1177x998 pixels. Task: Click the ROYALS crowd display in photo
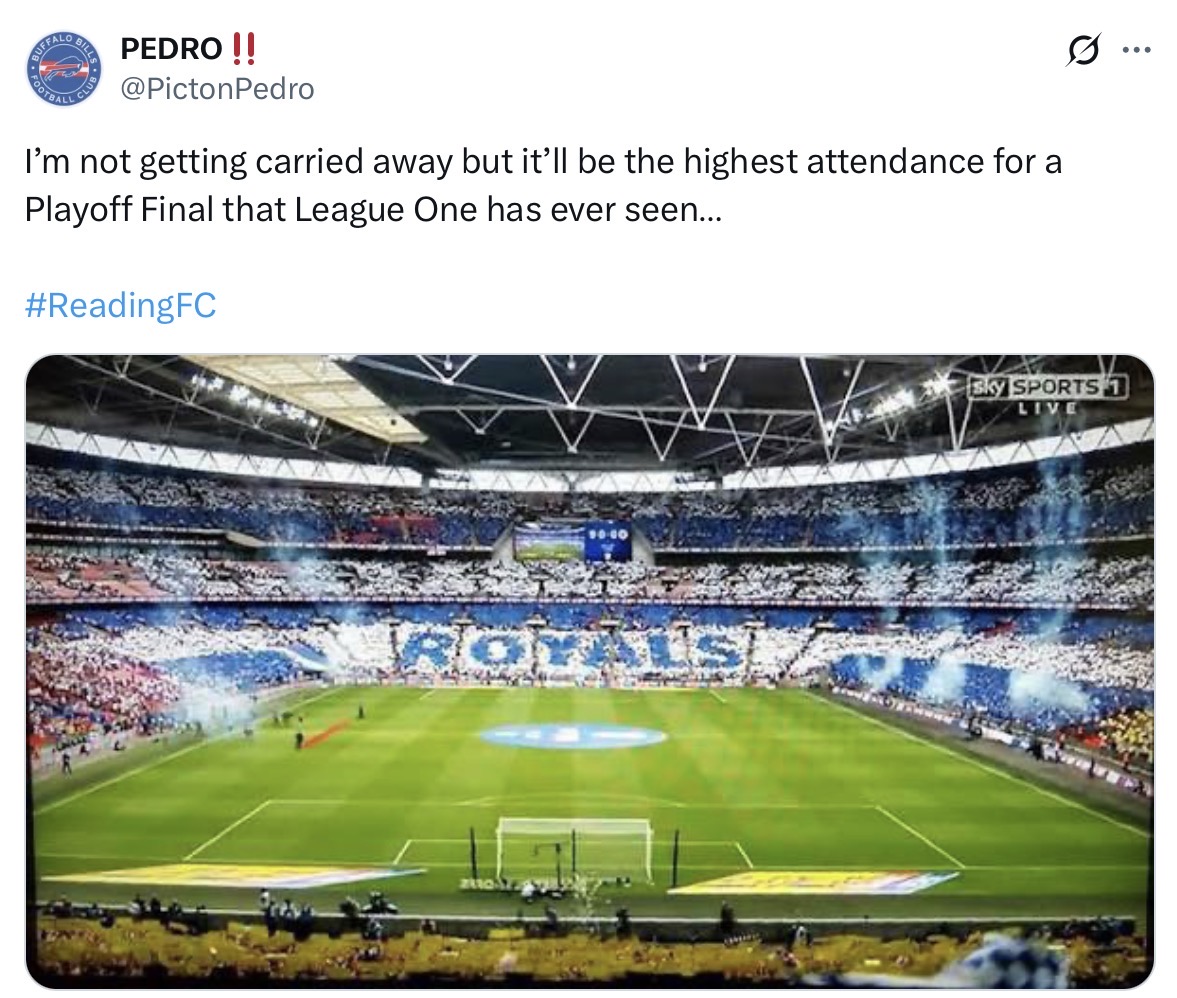click(x=573, y=651)
